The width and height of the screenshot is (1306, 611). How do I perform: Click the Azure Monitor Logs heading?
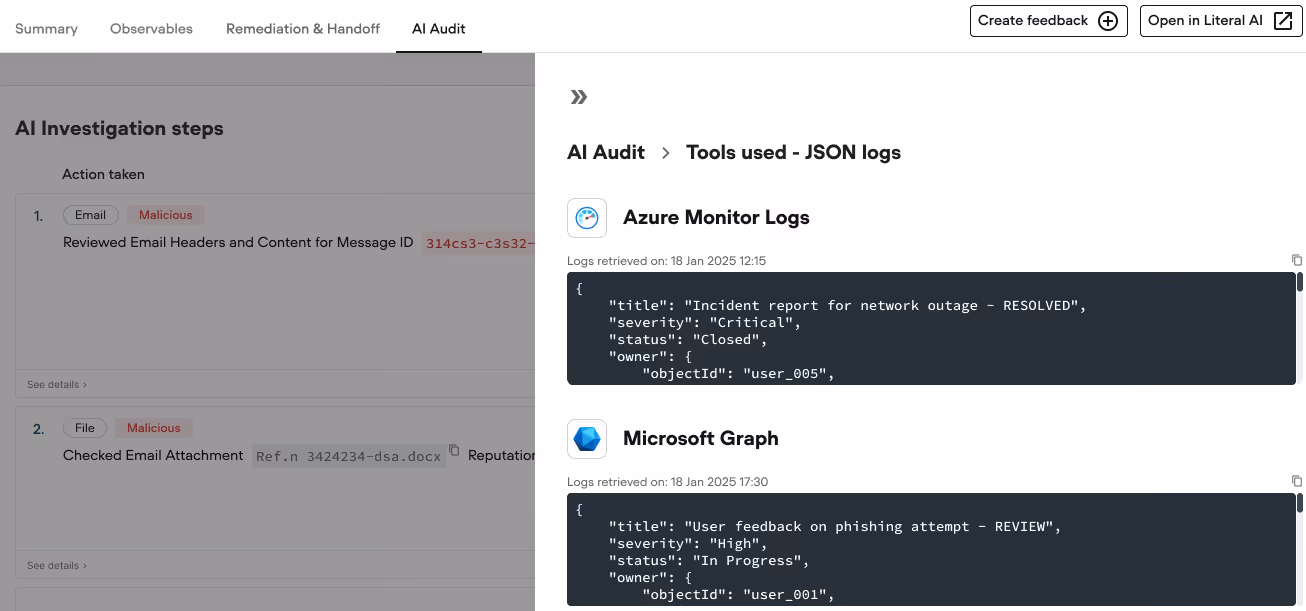pyautogui.click(x=716, y=218)
